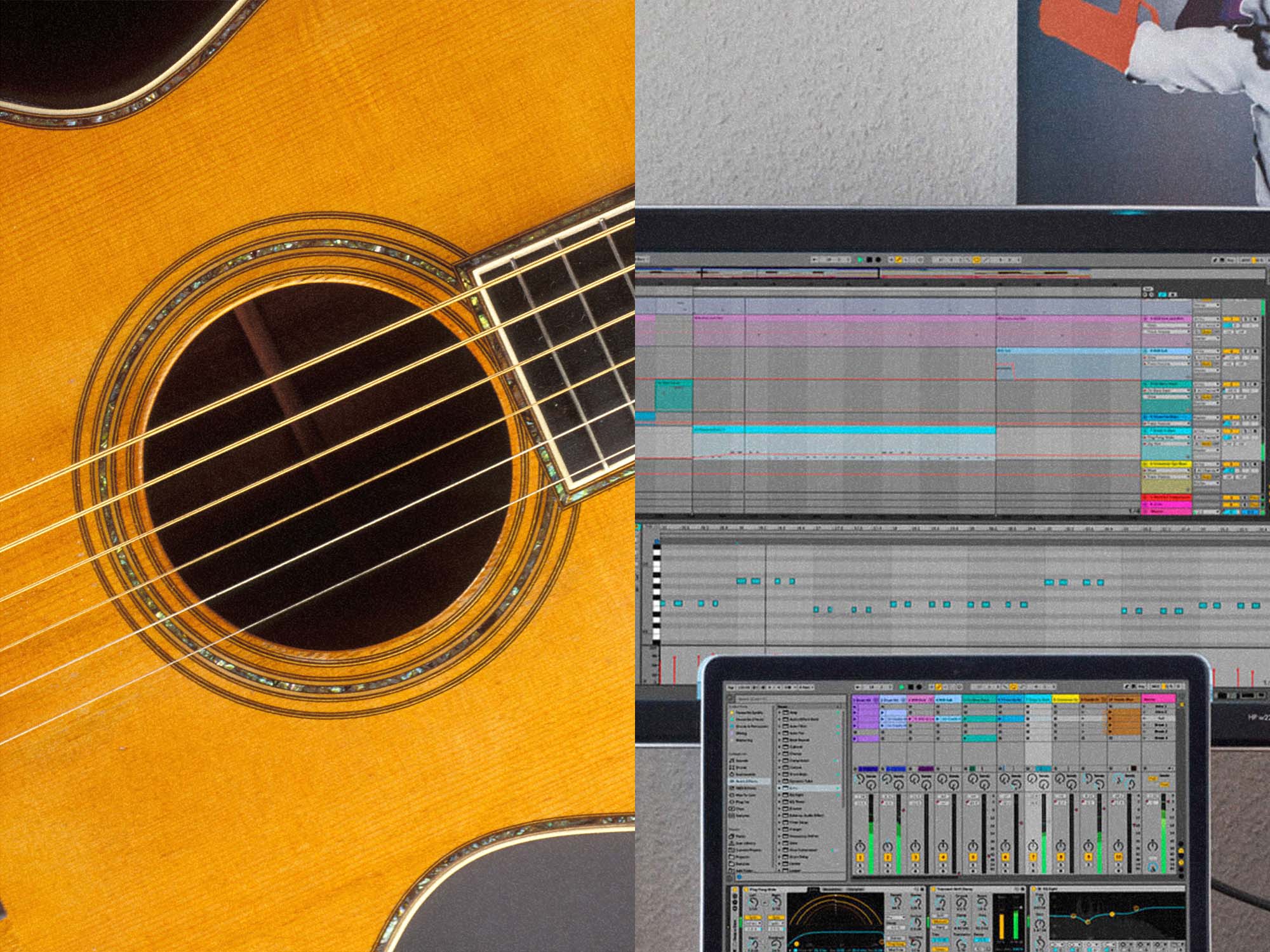Click the Master track volume slider in the mixer
Screen dimensions: 1270x952
point(1163,819)
